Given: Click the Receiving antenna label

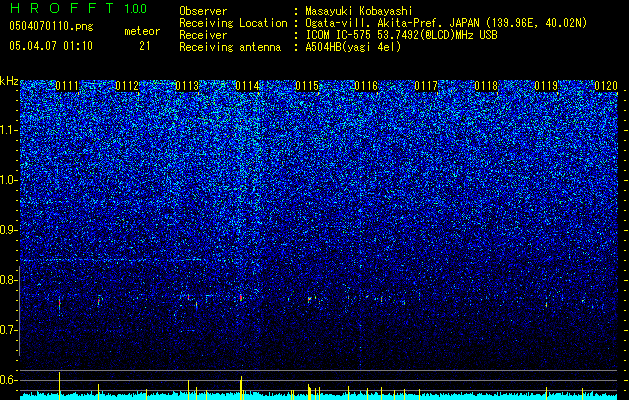Looking at the screenshot, I should point(230,47).
